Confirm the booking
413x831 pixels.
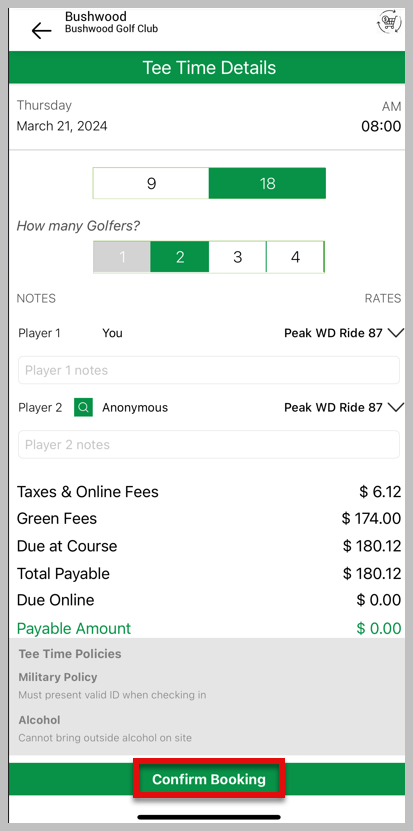pos(209,779)
